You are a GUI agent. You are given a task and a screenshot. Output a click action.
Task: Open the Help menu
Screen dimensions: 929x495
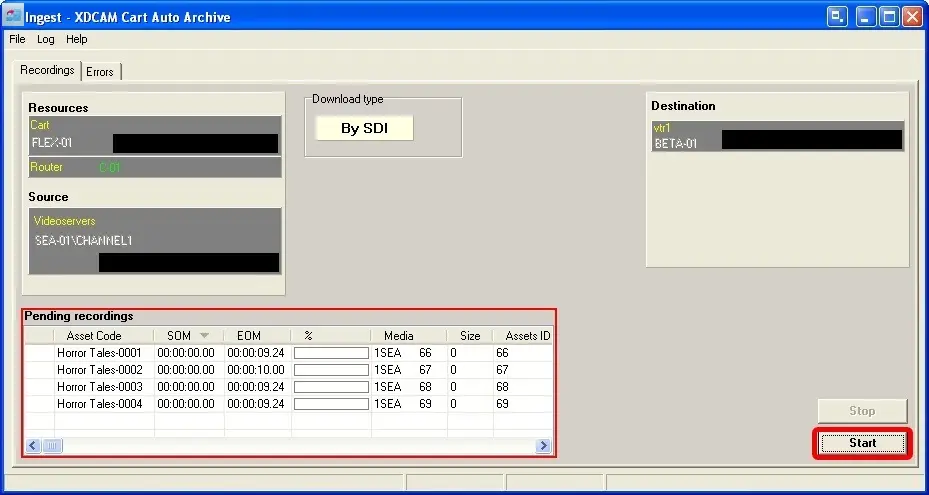77,39
